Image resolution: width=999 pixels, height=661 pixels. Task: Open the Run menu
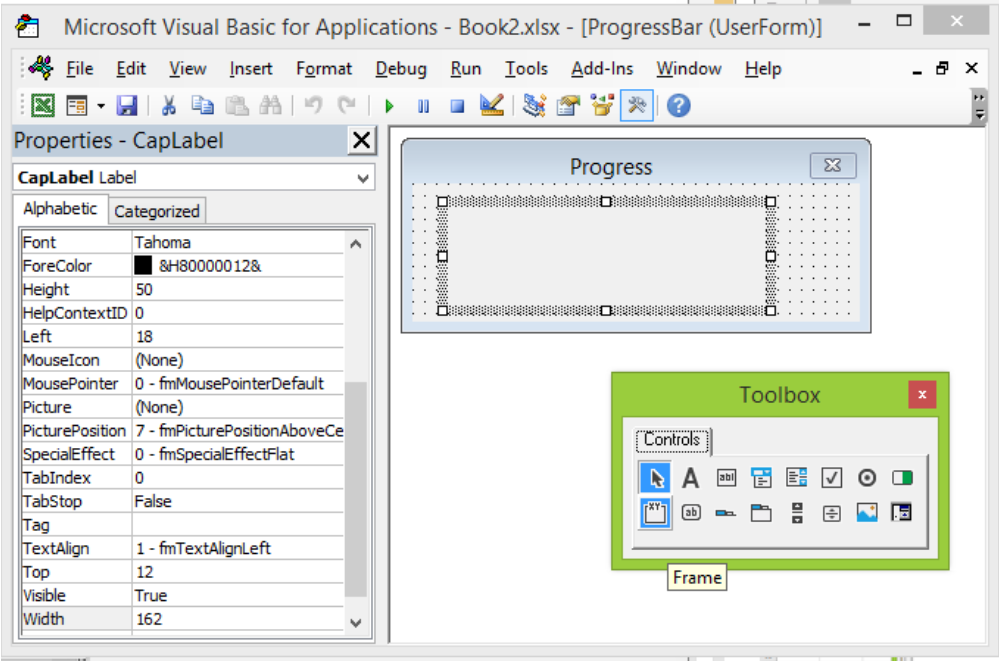[x=466, y=69]
